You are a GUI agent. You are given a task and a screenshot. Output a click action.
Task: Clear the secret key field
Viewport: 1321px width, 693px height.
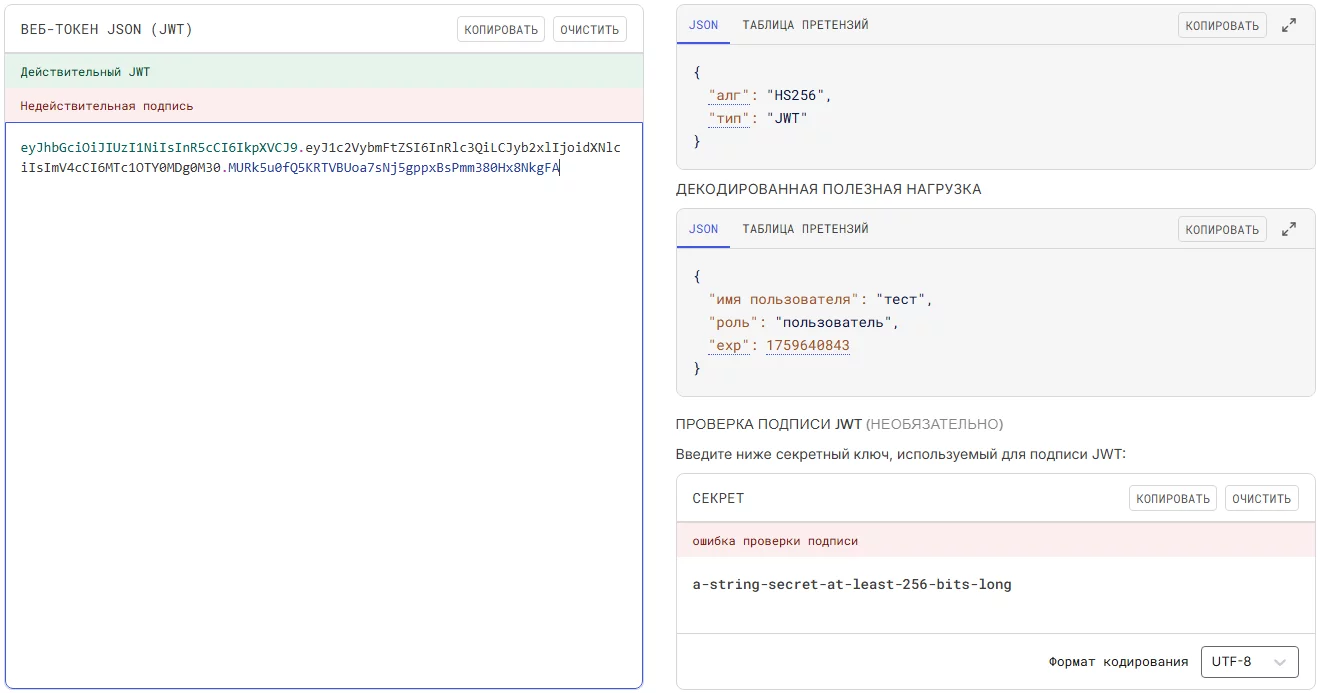tap(1261, 498)
